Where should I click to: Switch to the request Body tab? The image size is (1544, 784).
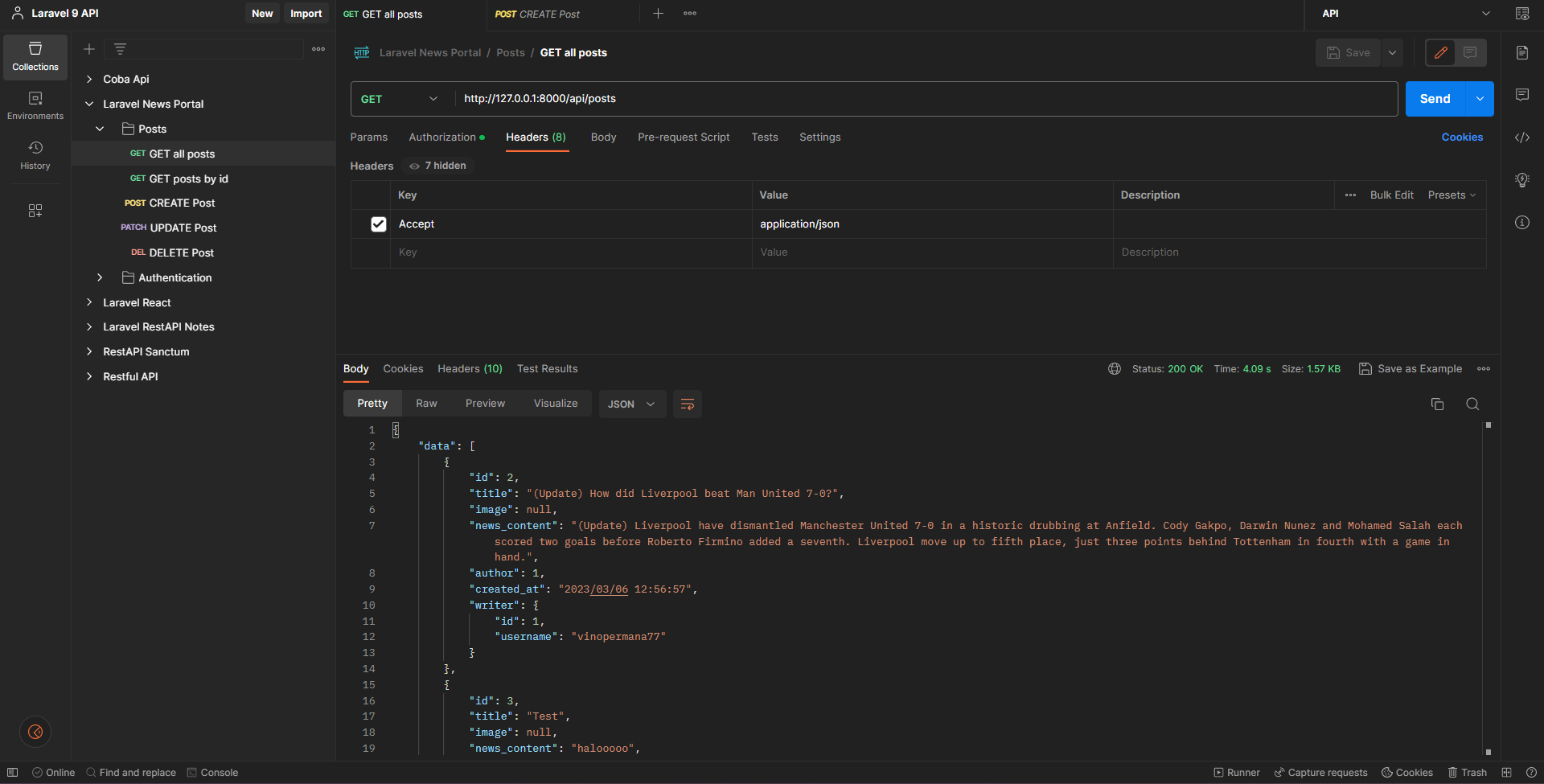[x=603, y=138]
